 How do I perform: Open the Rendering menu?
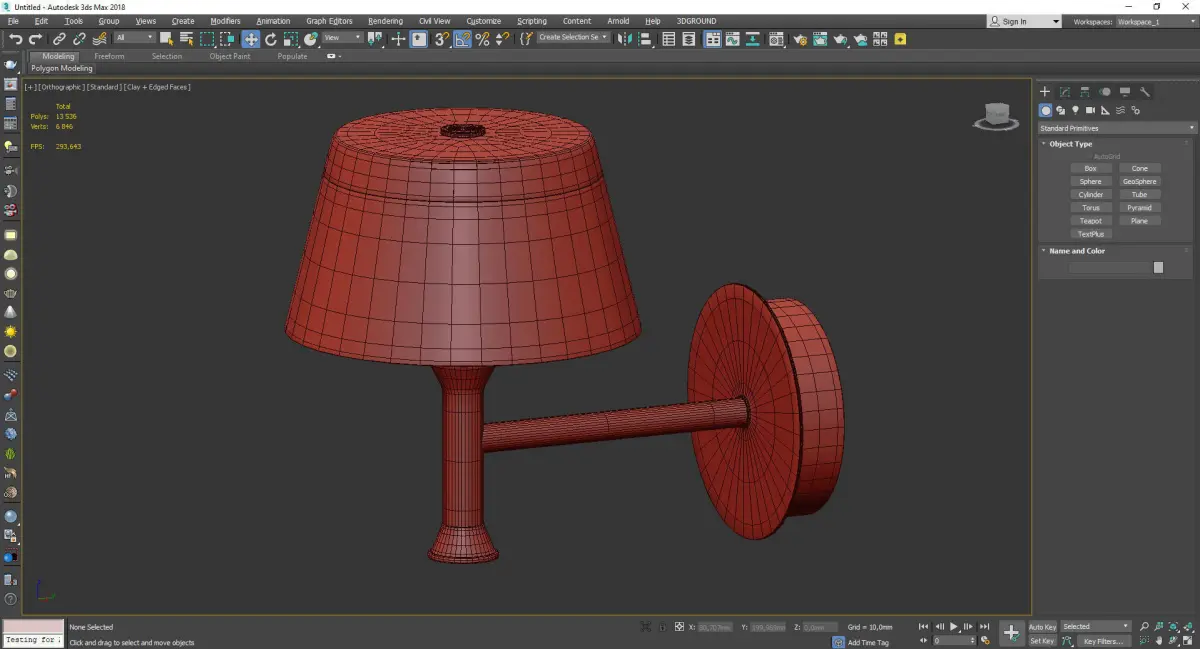[x=385, y=21]
